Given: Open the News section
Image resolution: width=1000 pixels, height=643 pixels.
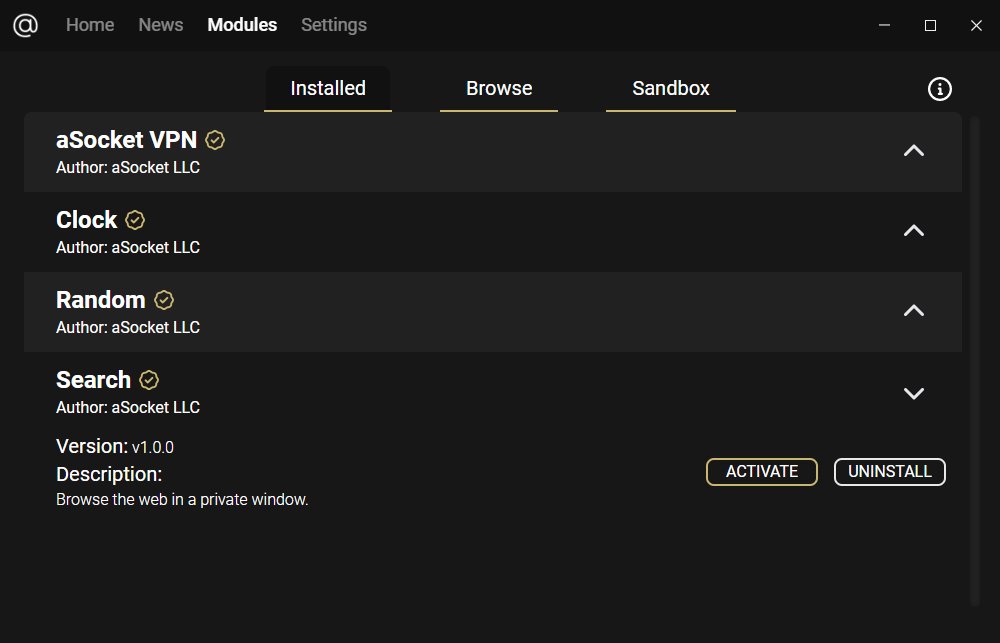Looking at the screenshot, I should coord(161,25).
